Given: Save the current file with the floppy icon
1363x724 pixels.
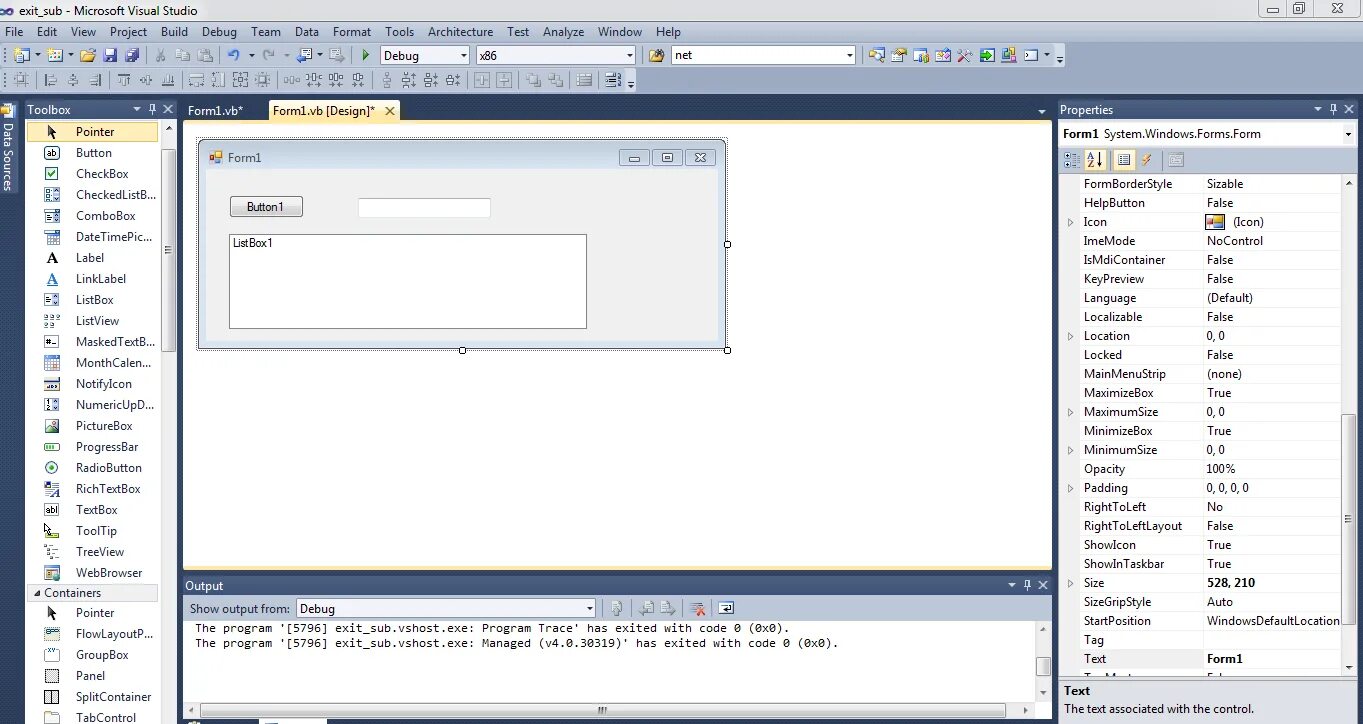Looking at the screenshot, I should tap(109, 55).
